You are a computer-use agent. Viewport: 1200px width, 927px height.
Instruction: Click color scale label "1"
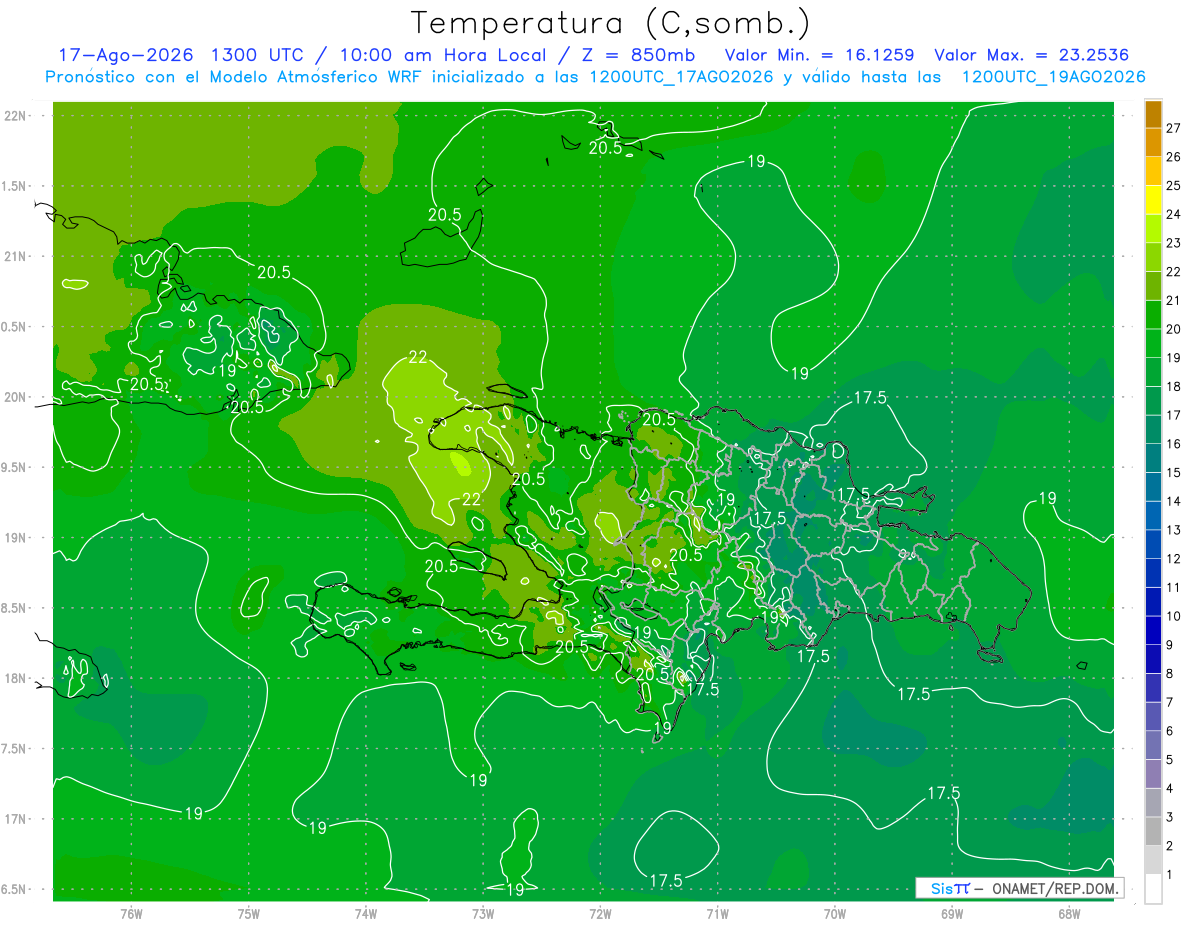pyautogui.click(x=1170, y=875)
